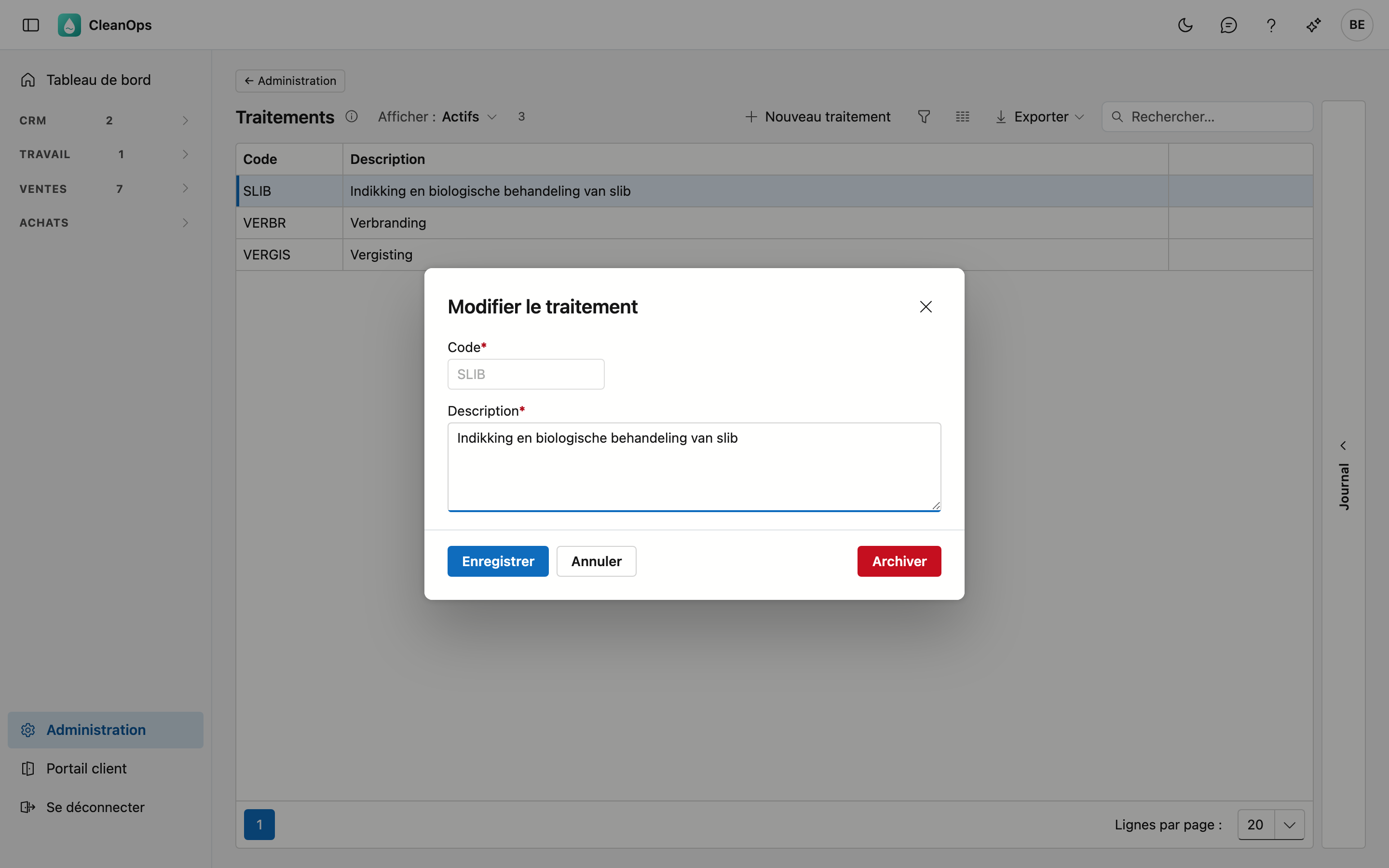The image size is (1389, 868).
Task: Click the Rechercher search field
Action: point(1207,117)
